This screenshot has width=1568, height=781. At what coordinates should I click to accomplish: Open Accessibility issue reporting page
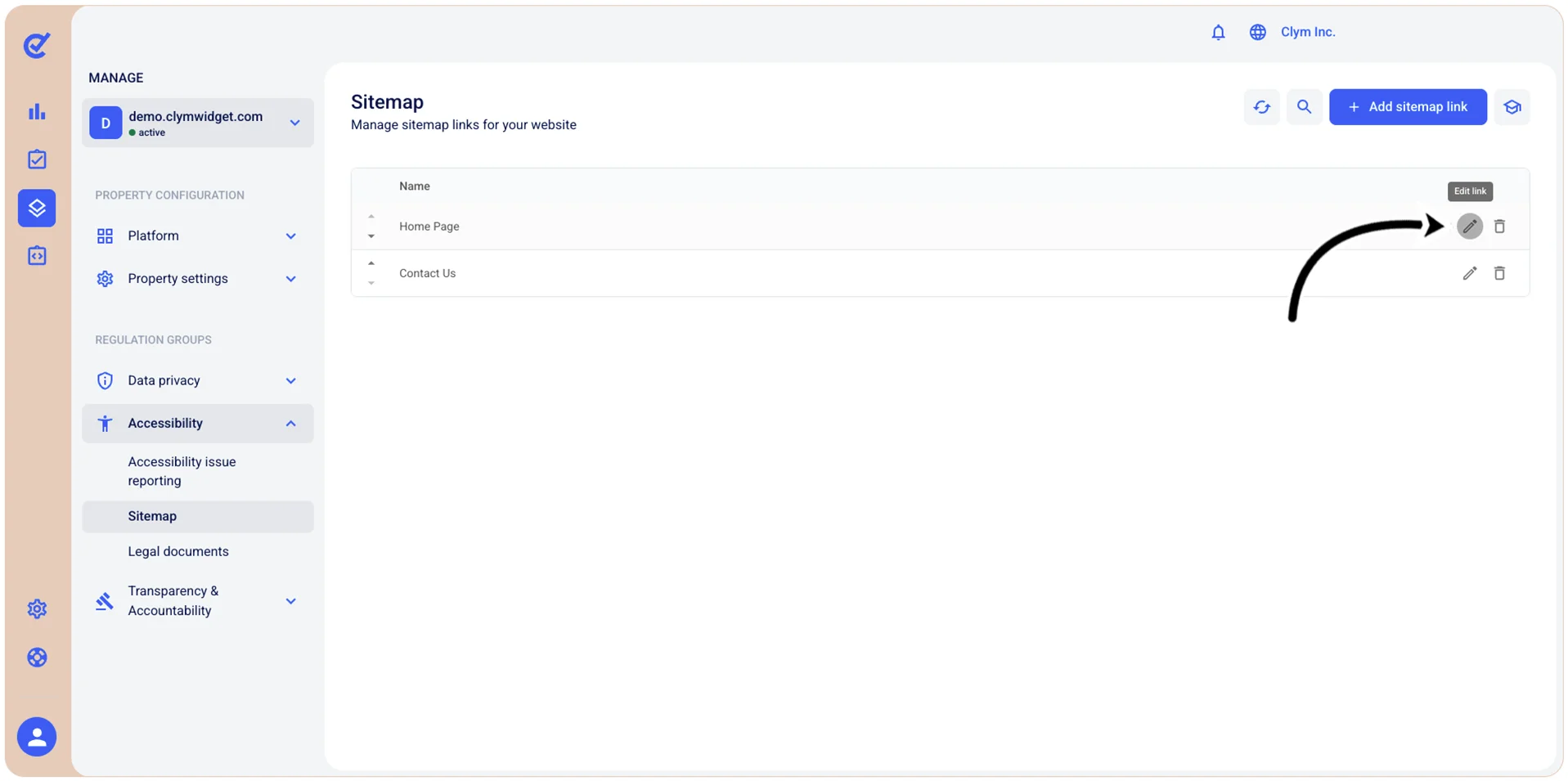(182, 471)
